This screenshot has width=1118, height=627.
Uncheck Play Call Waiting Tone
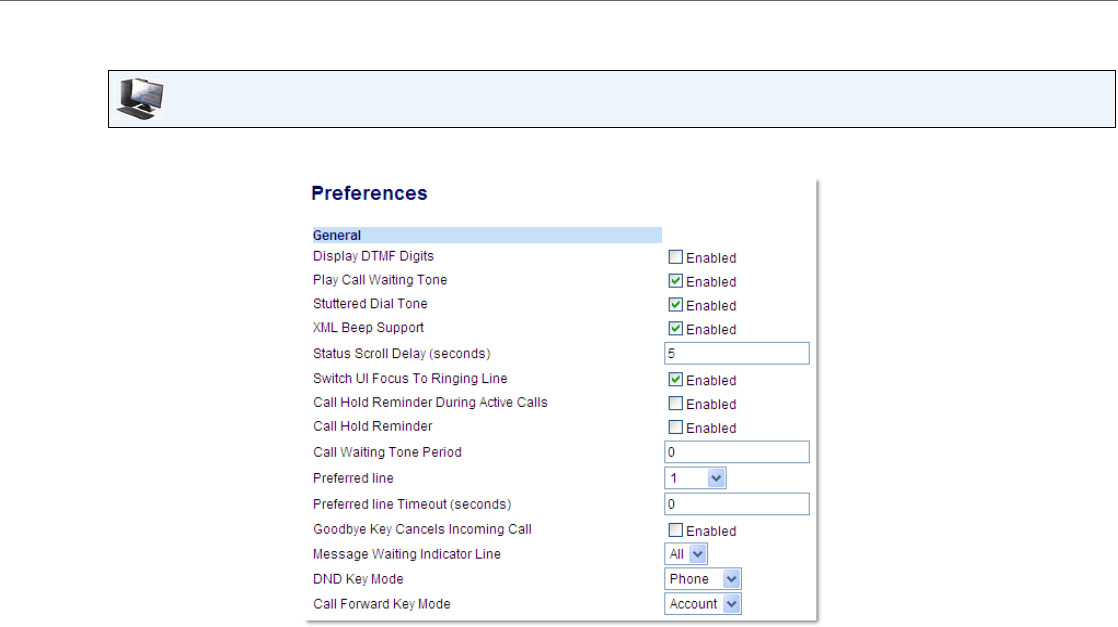675,281
